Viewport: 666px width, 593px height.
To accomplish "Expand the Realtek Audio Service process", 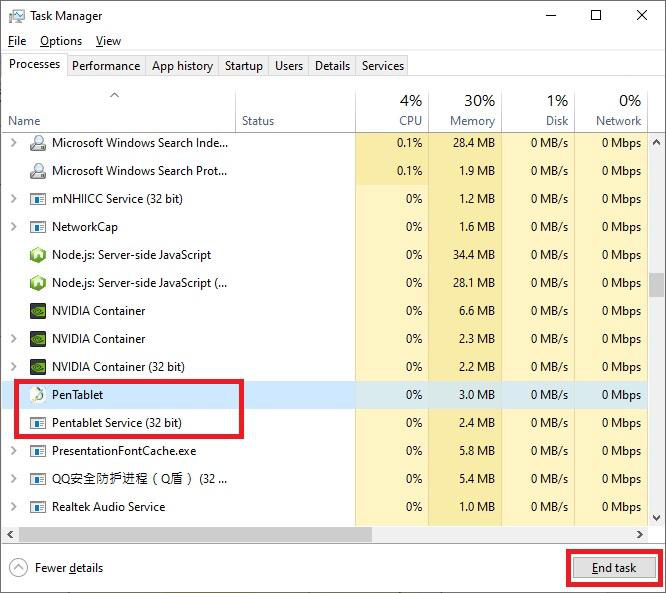I will pos(14,507).
